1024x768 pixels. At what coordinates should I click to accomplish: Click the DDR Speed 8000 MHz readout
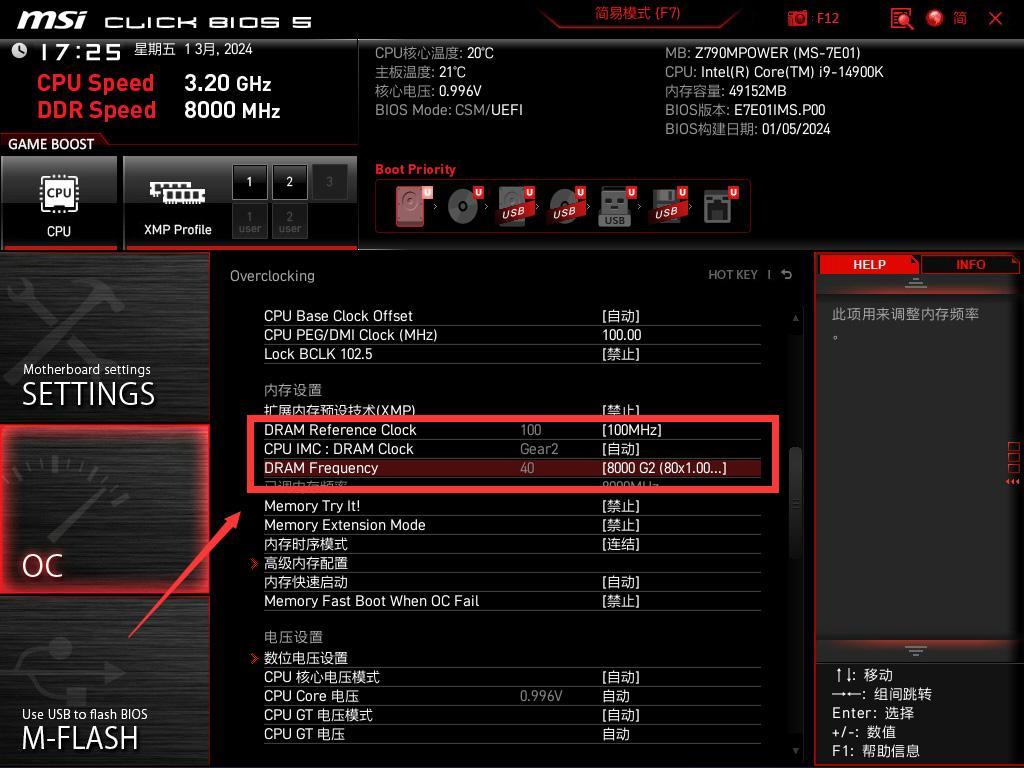coord(159,110)
